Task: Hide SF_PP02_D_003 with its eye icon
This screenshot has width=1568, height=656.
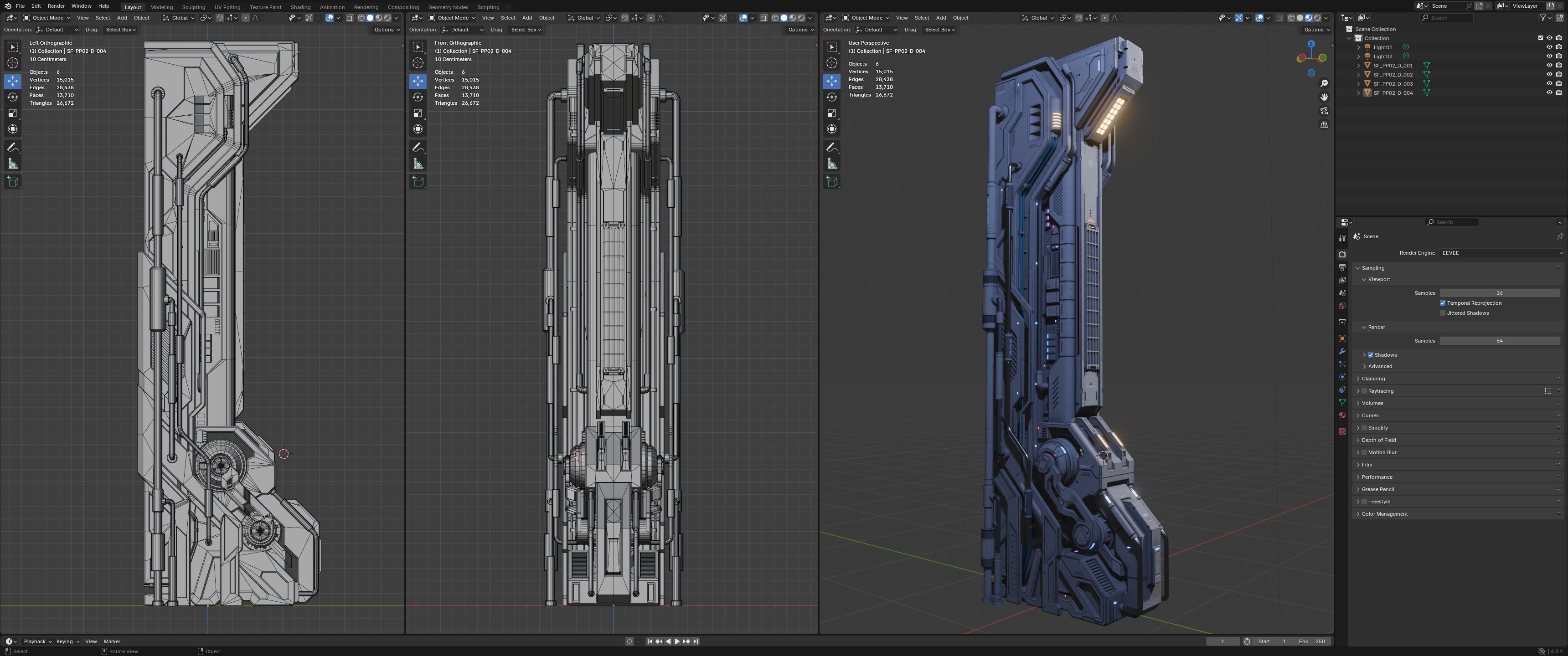Action: pos(1549,83)
